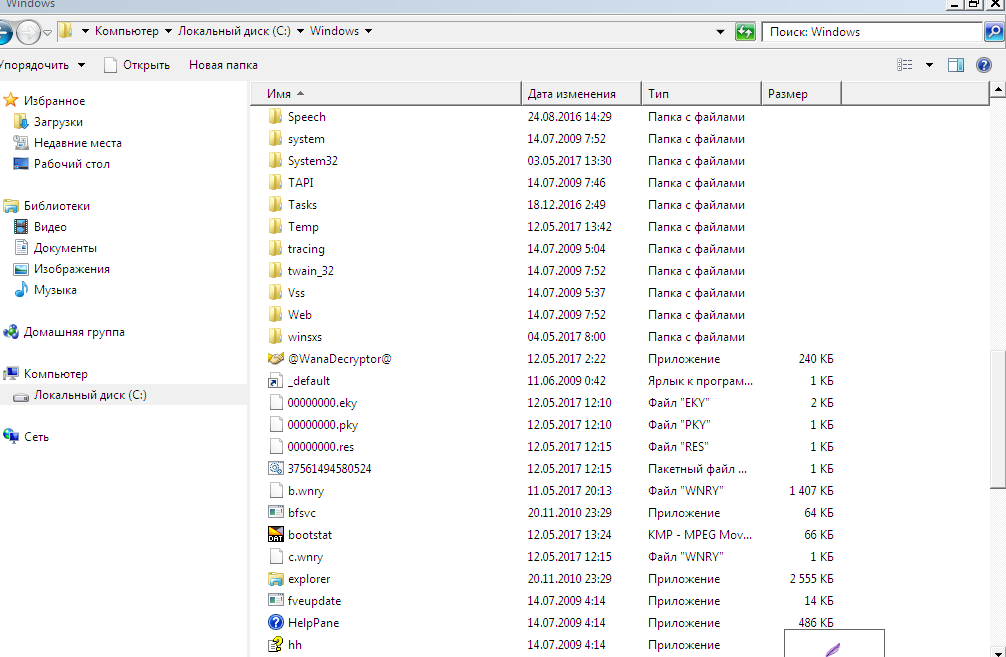Open the help button in the toolbar
Screen dimensions: 1006x657
984,65
